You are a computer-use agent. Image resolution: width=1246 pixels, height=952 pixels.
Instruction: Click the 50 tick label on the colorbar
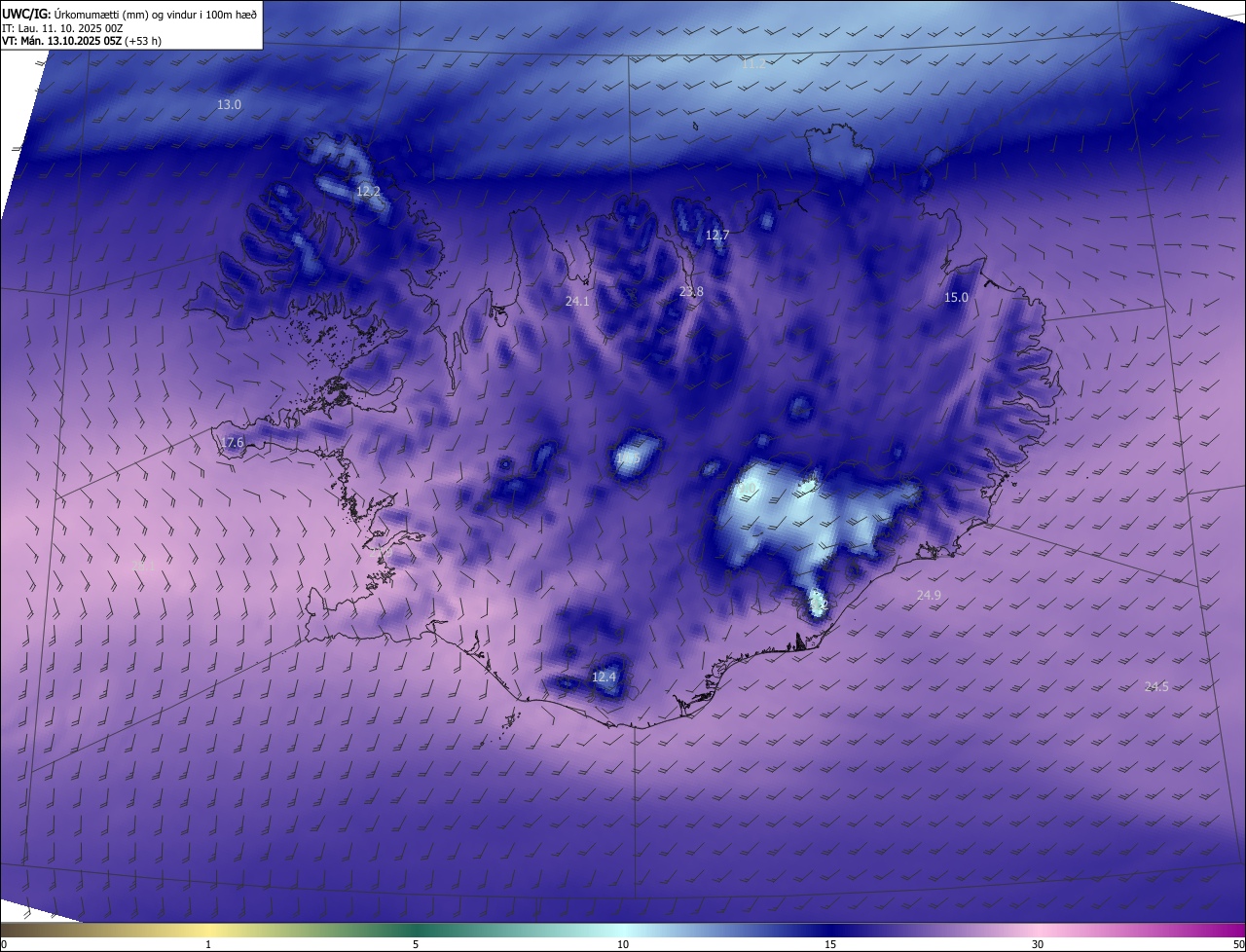coord(1238,944)
